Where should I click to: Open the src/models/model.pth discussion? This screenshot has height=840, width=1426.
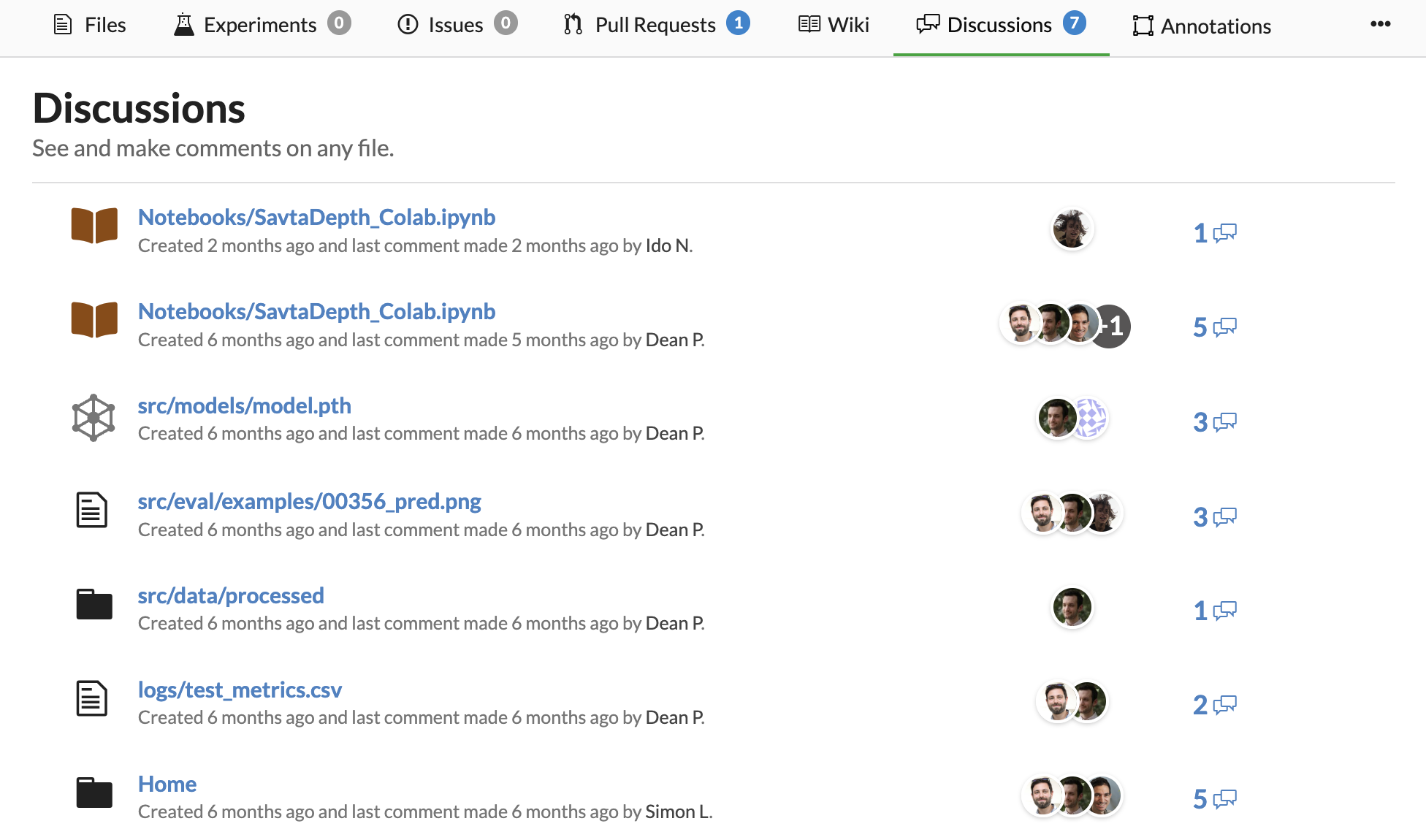[x=244, y=405]
